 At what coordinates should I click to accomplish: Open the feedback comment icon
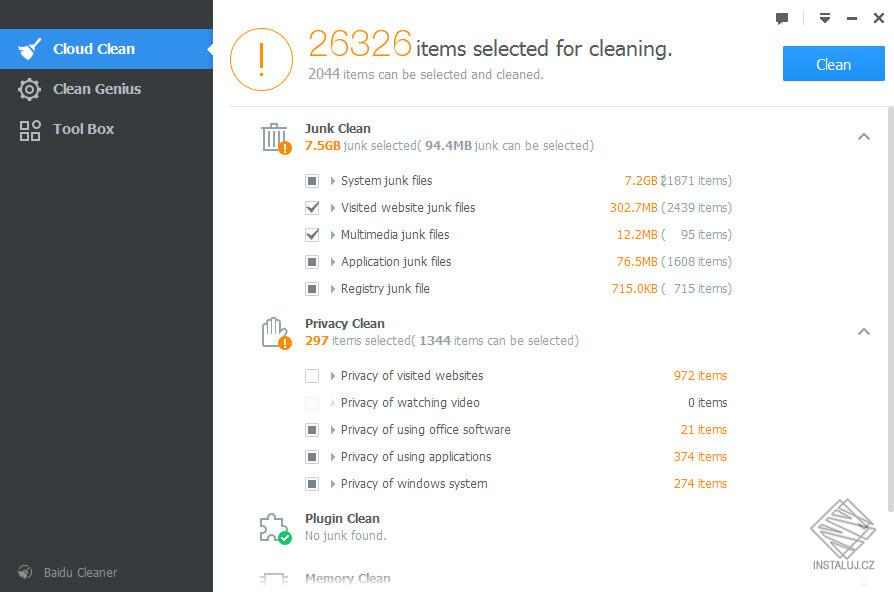point(782,18)
